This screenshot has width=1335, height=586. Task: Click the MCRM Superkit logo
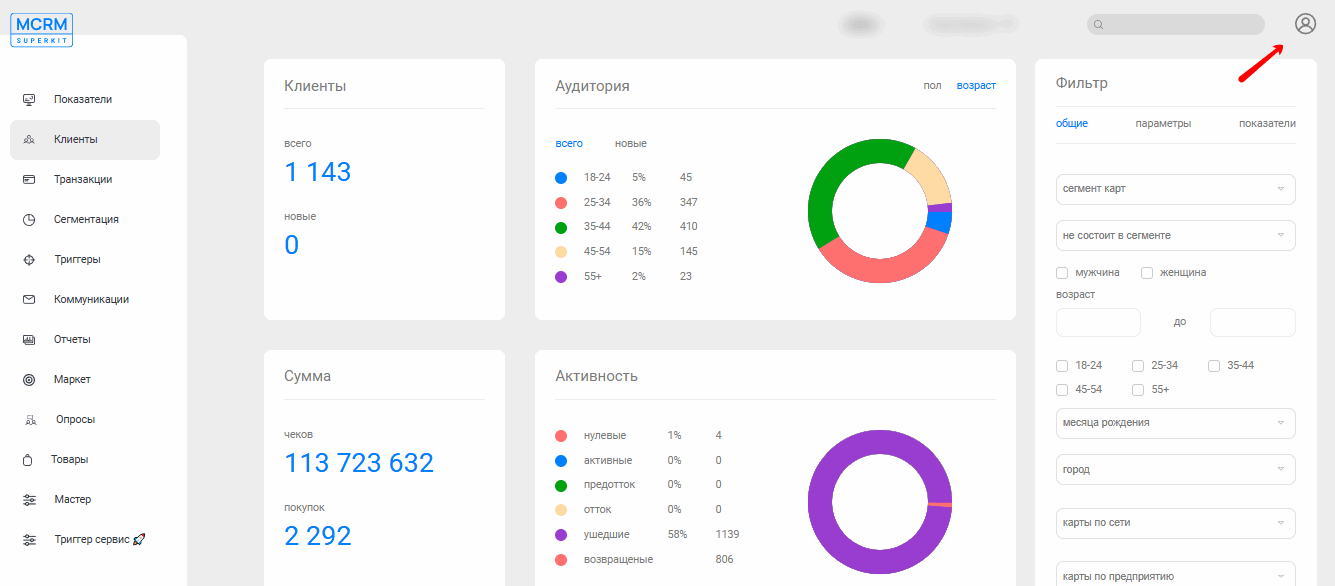(42, 30)
